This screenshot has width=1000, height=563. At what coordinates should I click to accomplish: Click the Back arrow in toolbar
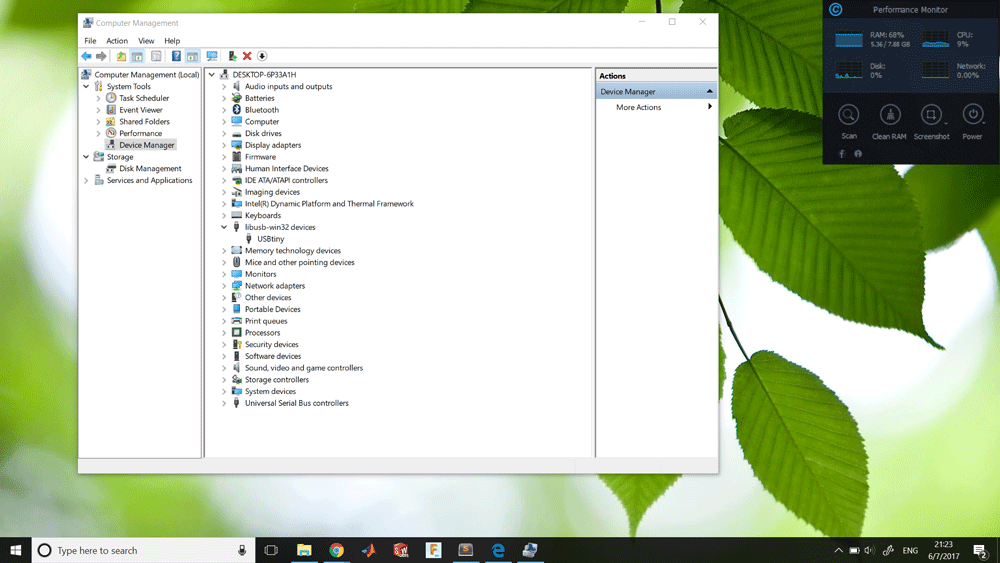86,56
